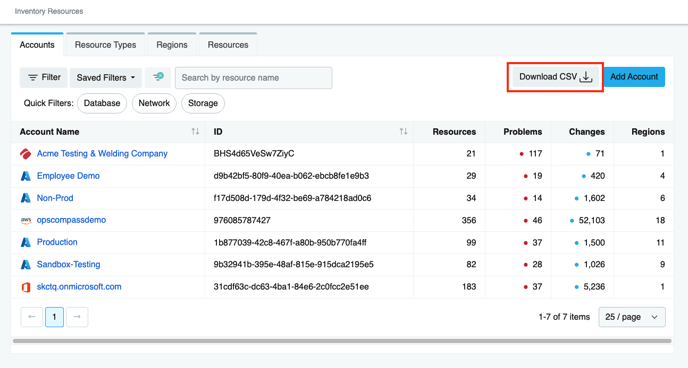Open the 25 / page size dropdown
Viewport: 688px width, 368px height.
pyautogui.click(x=632, y=317)
